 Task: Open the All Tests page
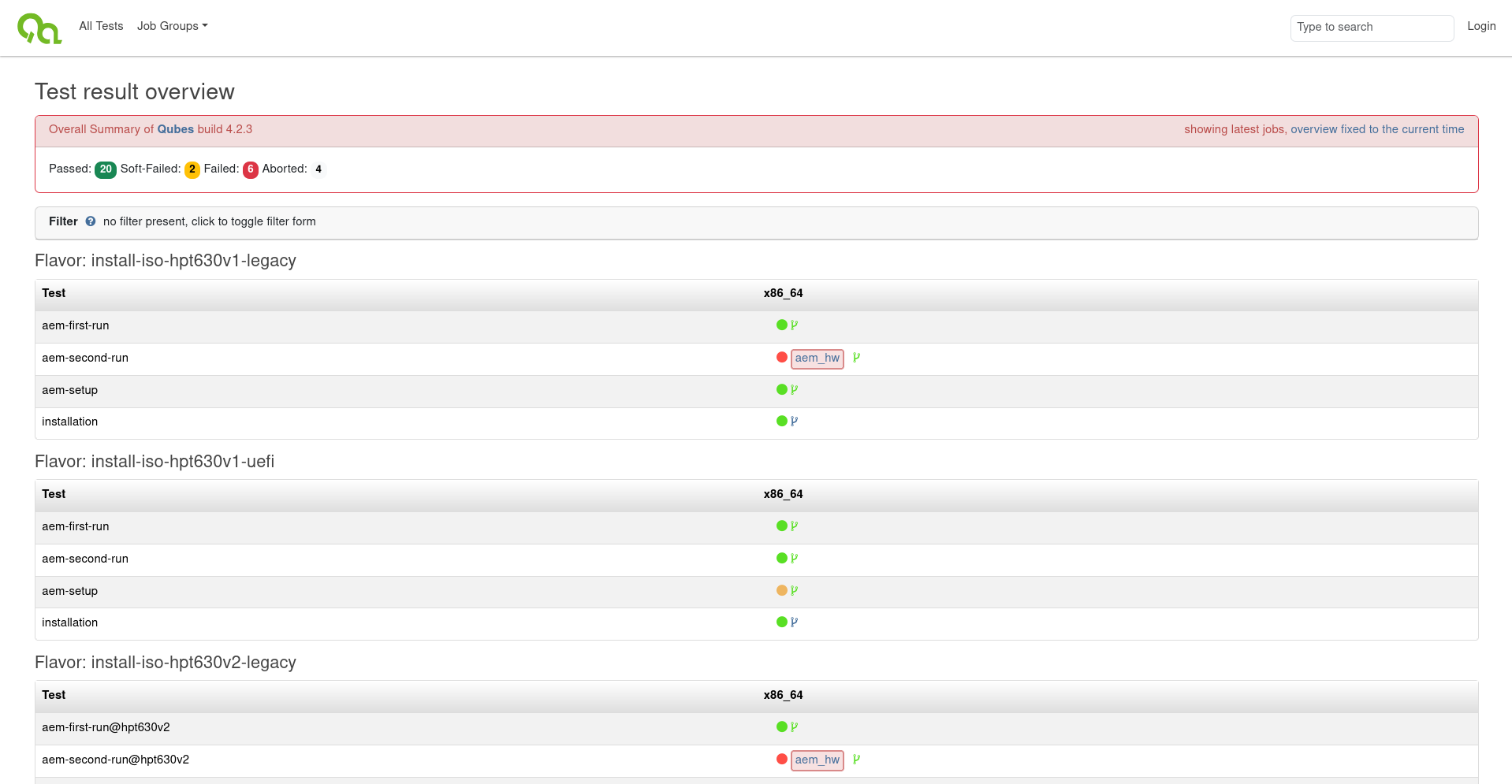tap(101, 26)
